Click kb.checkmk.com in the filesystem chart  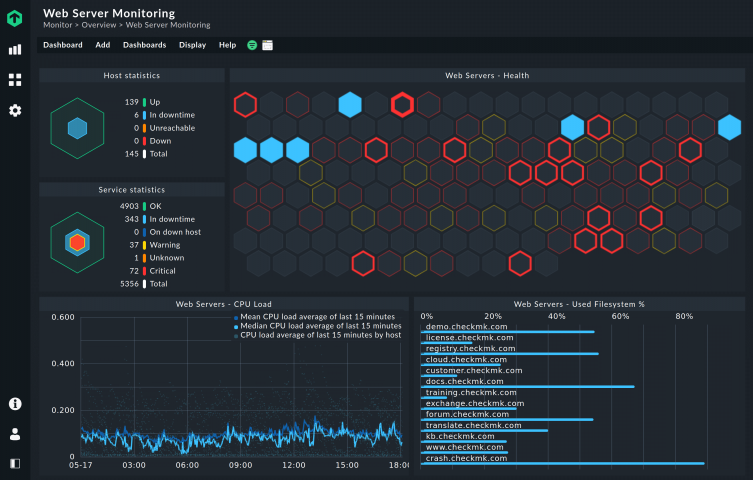click(x=460, y=436)
